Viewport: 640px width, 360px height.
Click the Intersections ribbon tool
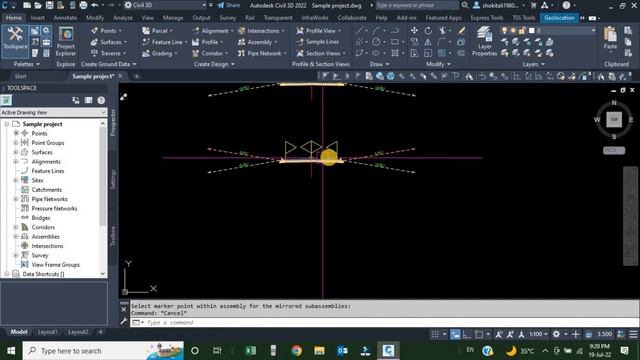pyautogui.click(x=261, y=31)
